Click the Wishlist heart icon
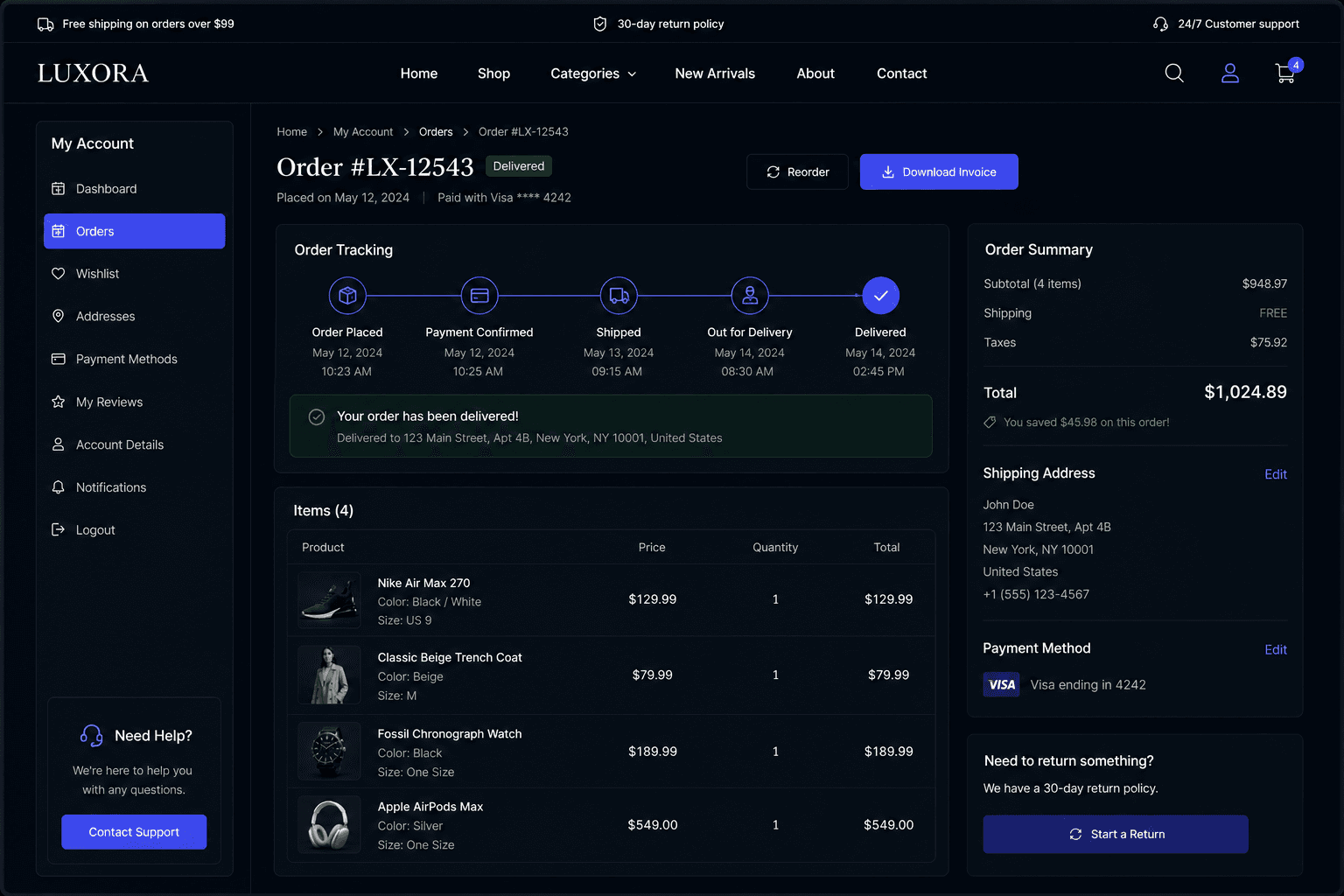The image size is (1344, 896). pos(59,274)
